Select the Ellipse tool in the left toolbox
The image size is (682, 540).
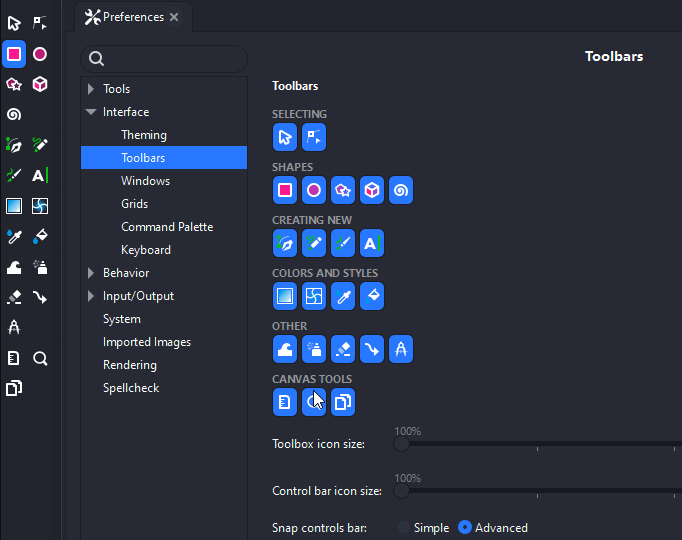[x=40, y=54]
